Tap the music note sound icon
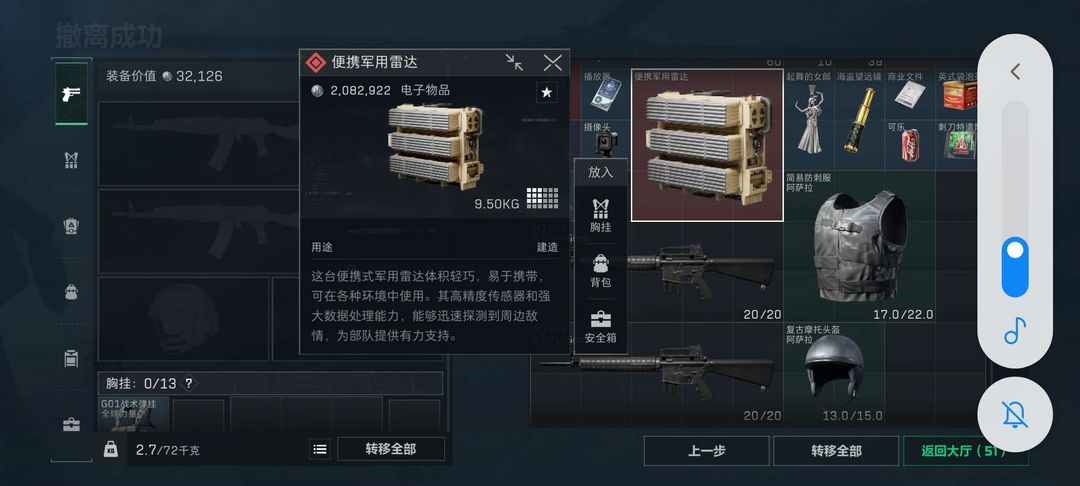 click(x=1015, y=331)
